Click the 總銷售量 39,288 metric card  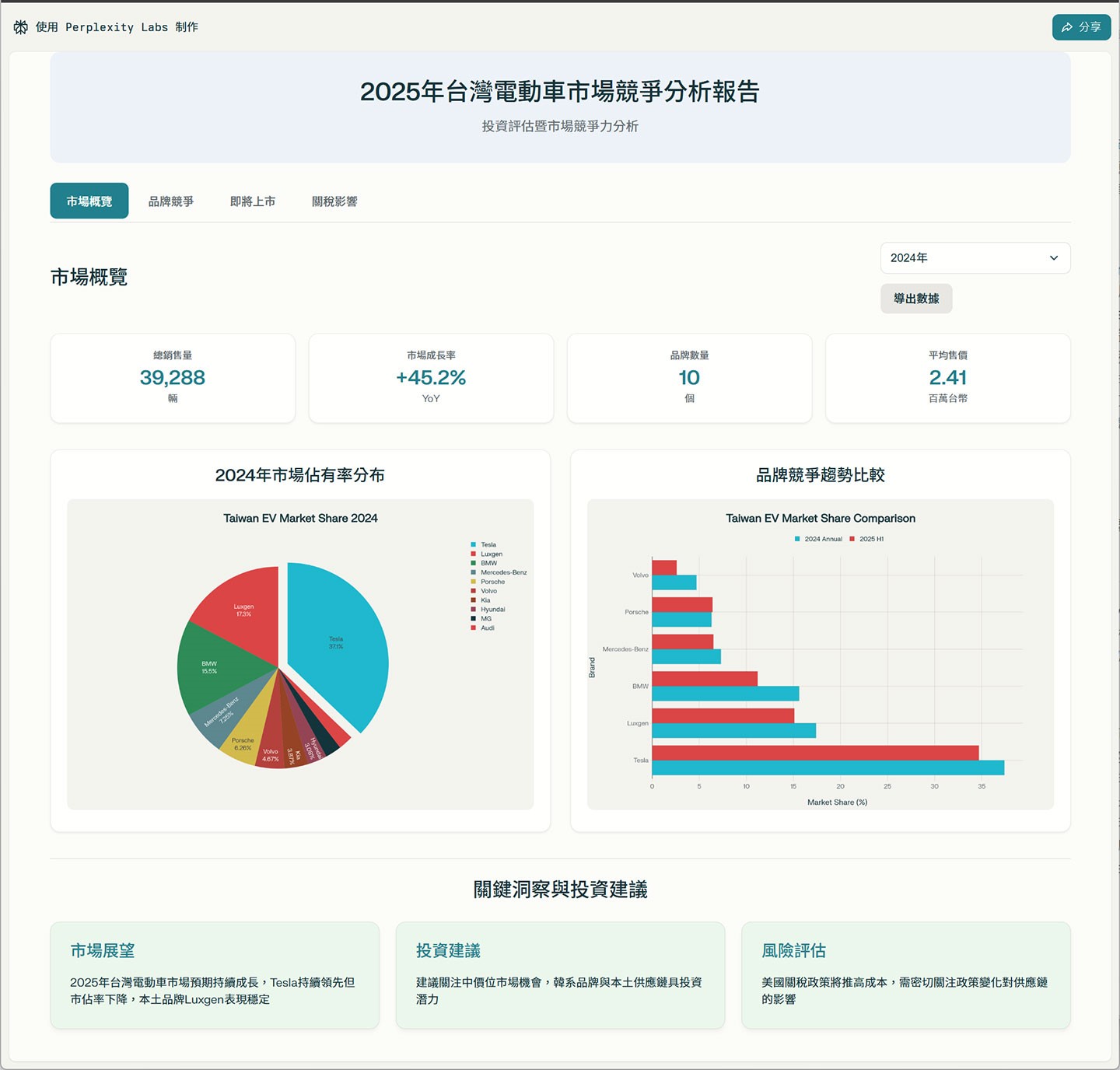pos(172,378)
